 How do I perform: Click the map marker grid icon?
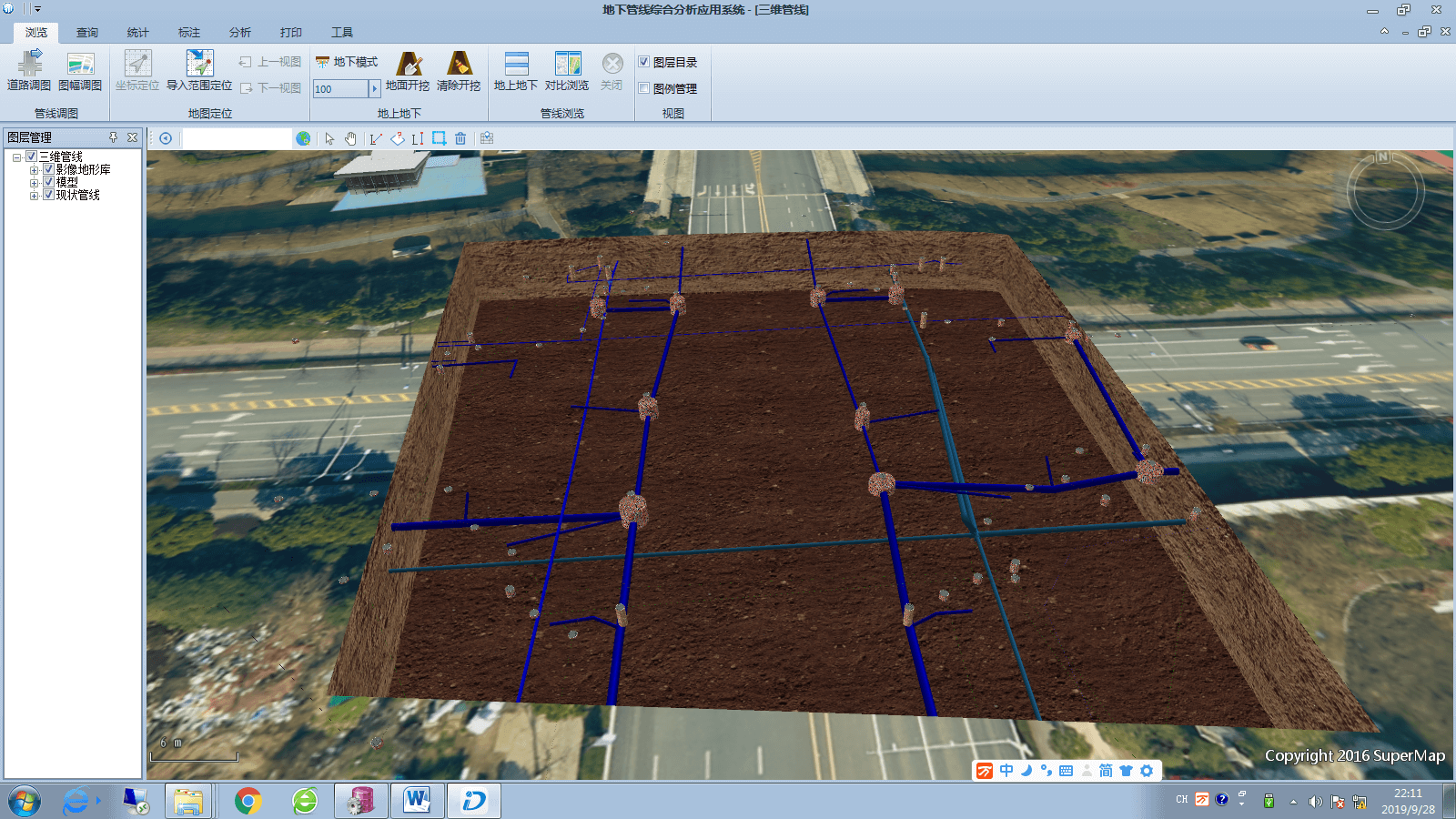point(487,138)
